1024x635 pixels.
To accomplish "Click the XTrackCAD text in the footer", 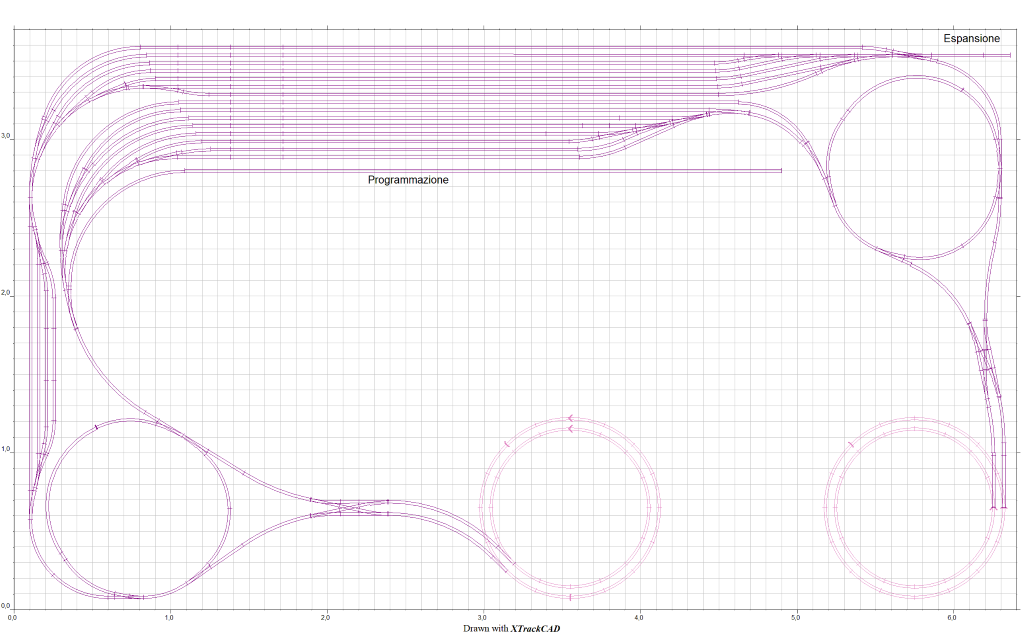I will coord(535,628).
